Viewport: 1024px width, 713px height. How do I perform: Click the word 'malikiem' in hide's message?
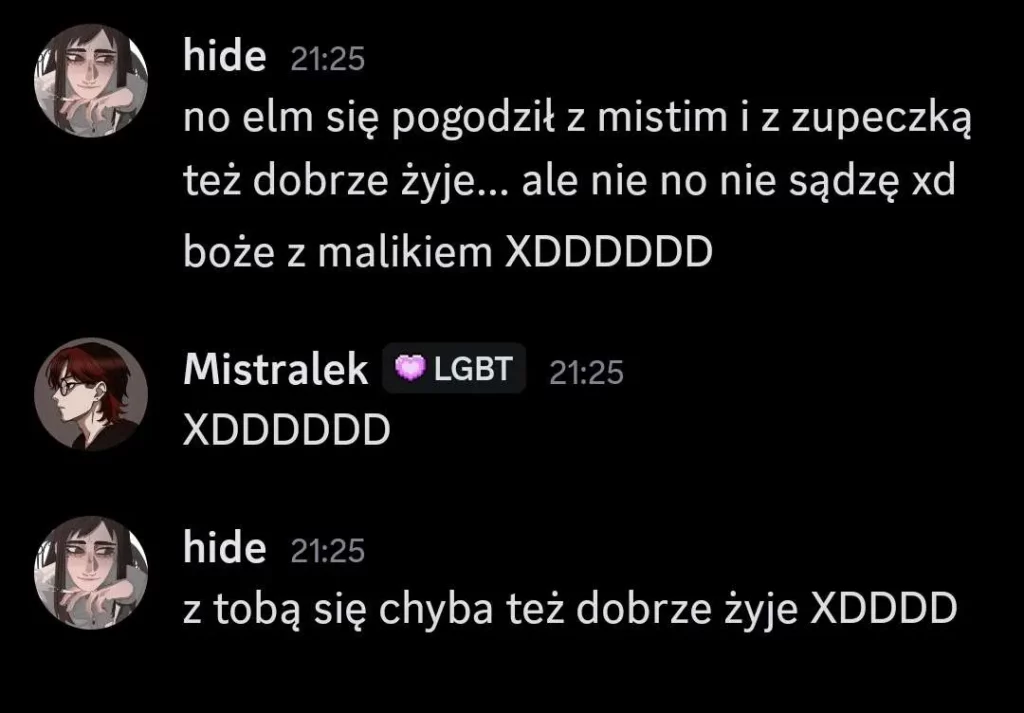tap(405, 251)
